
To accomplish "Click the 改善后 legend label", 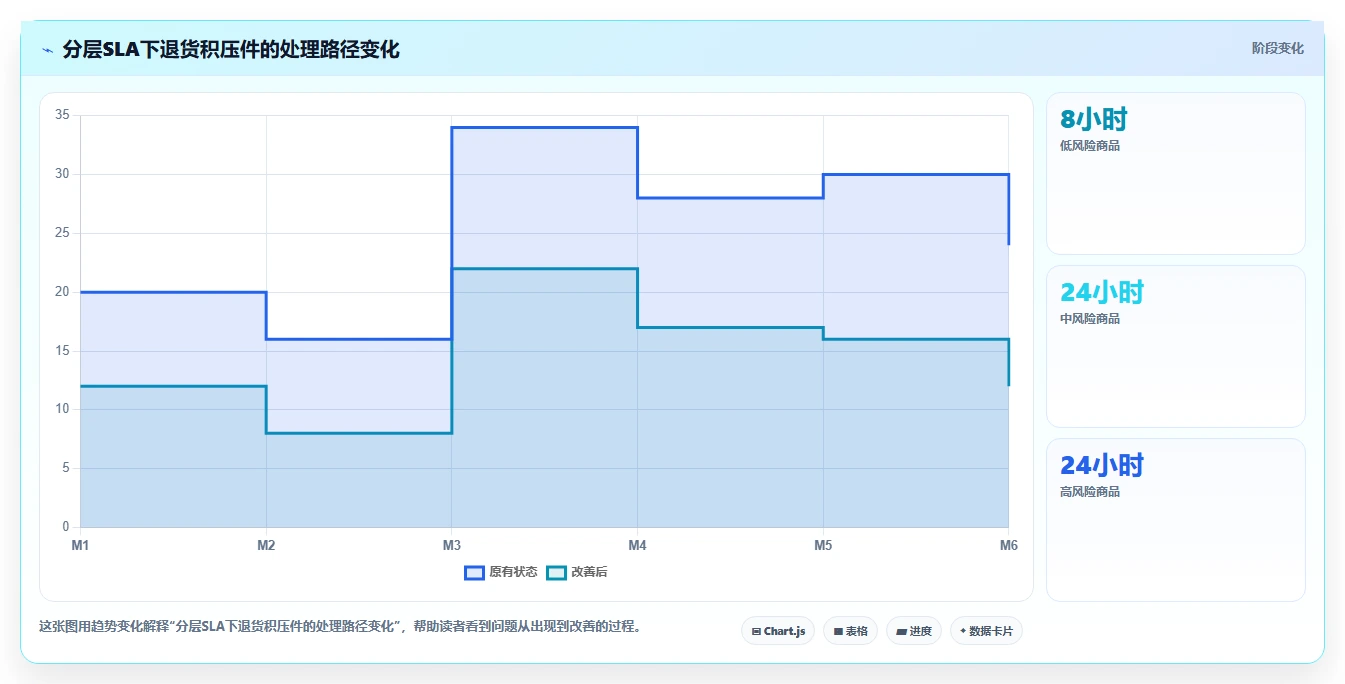I will click(589, 573).
